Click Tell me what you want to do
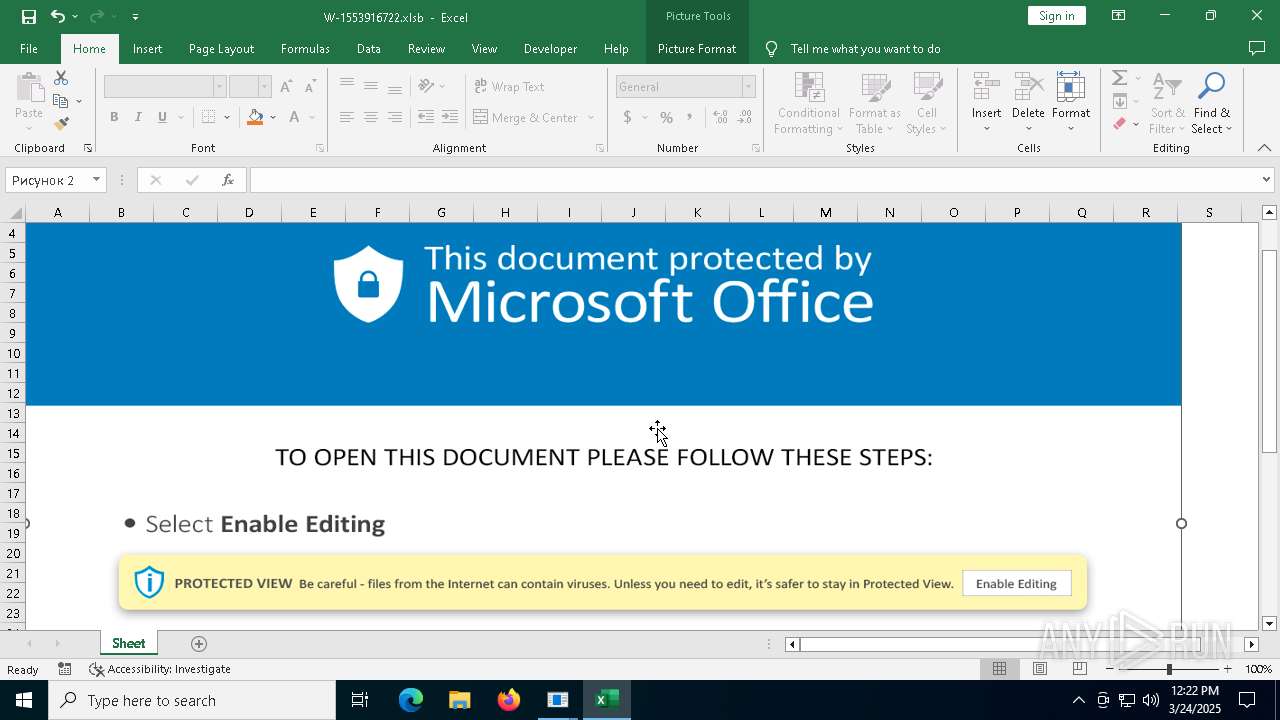This screenshot has height=720, width=1280. coord(865,48)
